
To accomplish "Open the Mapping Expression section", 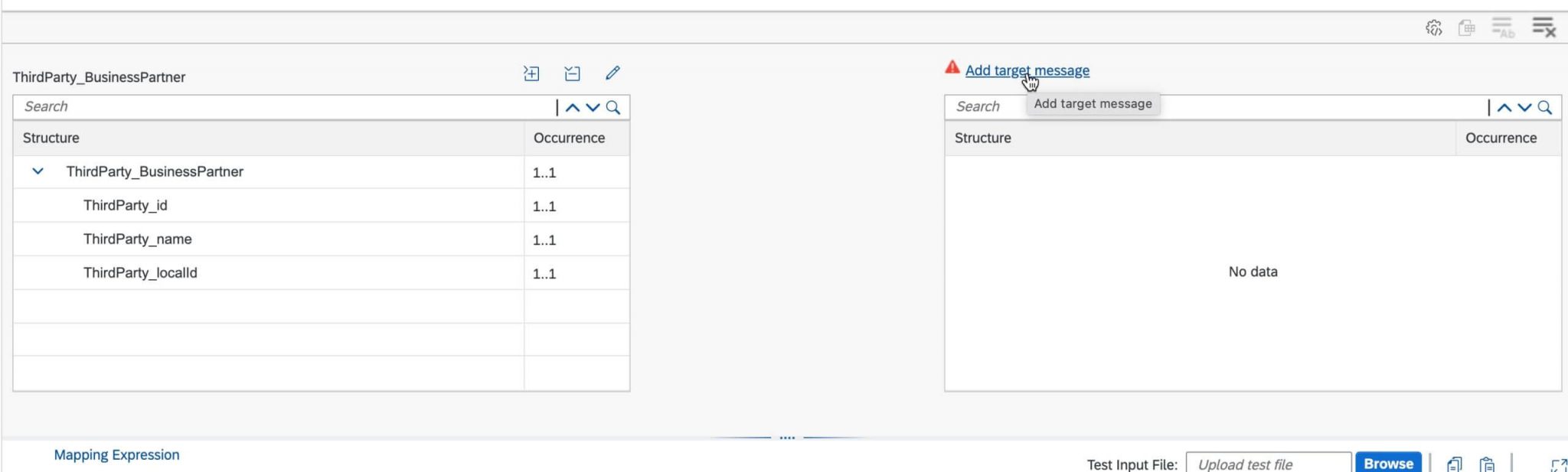I will pos(117,454).
